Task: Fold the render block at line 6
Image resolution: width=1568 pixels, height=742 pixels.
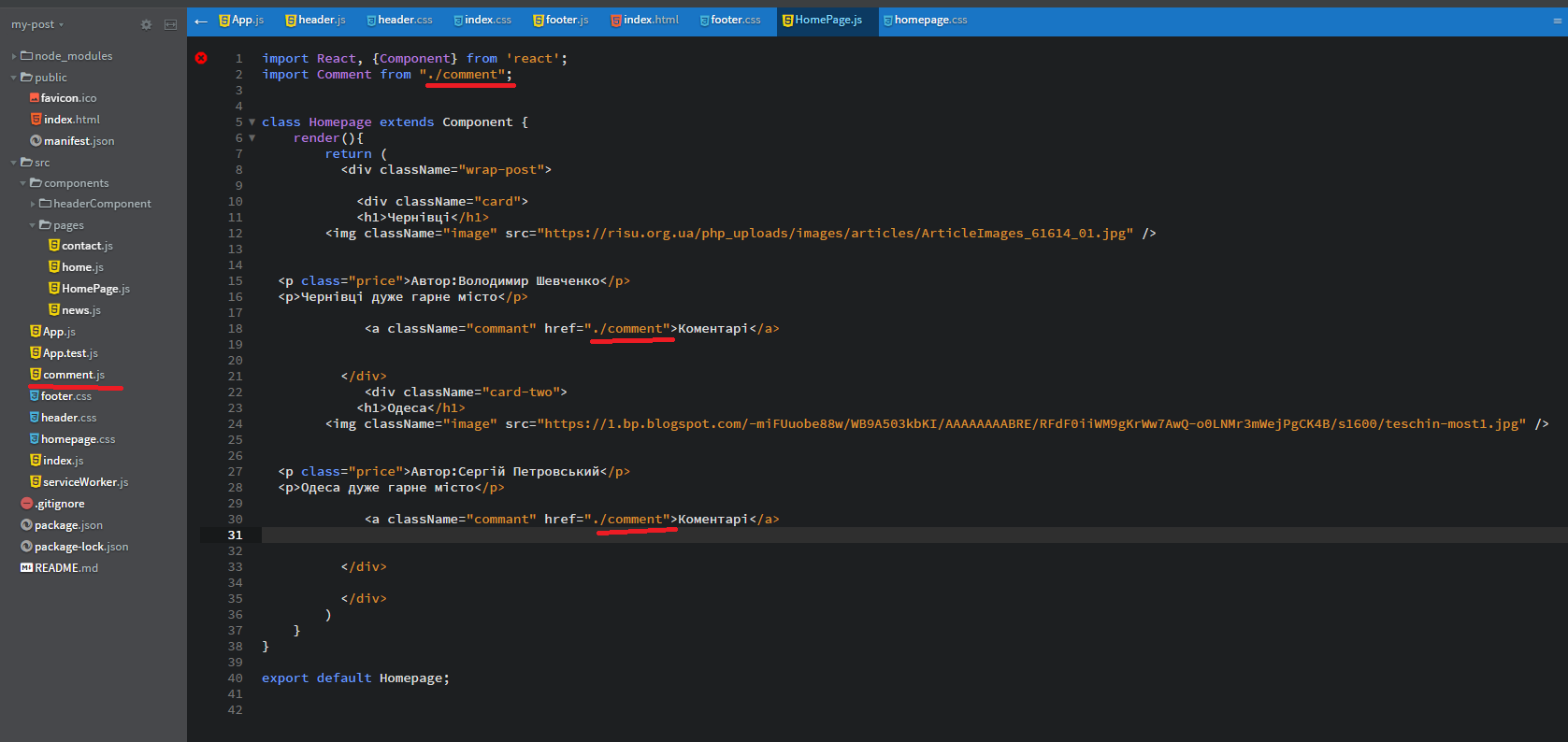Action: tap(252, 138)
